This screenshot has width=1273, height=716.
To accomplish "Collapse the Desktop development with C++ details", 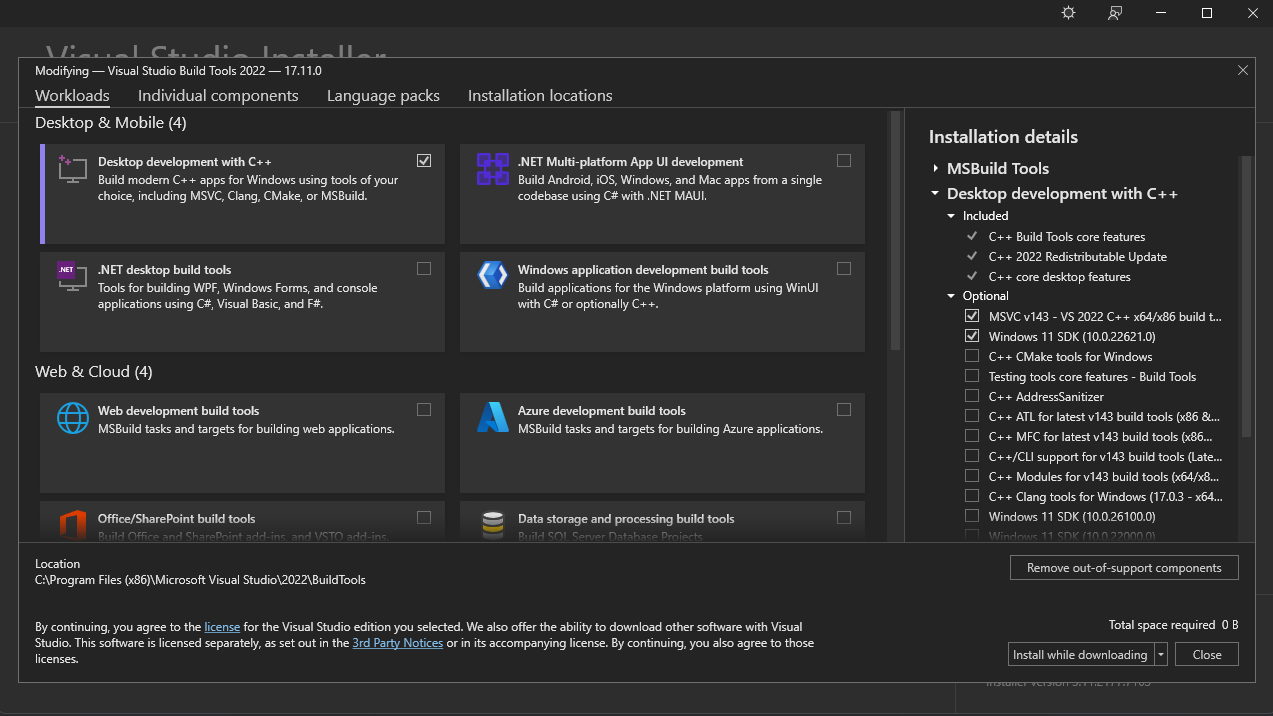I will click(x=934, y=193).
